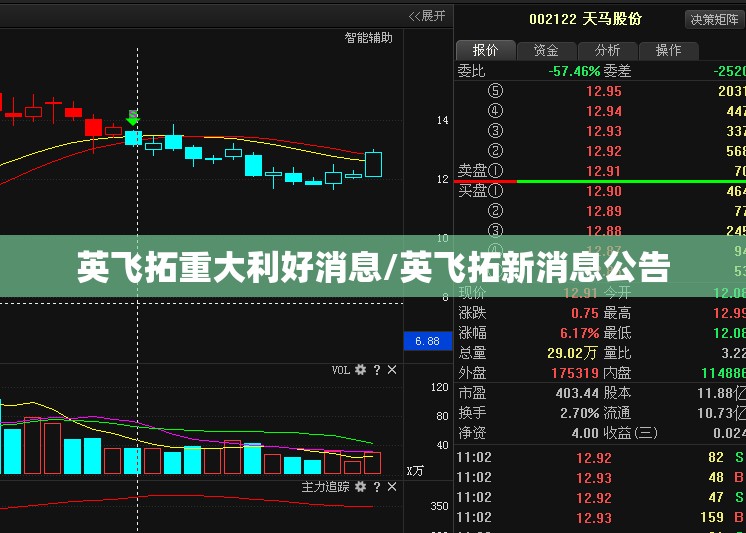Click the 净资 value 4.00
746x533 pixels.
(x=585, y=433)
